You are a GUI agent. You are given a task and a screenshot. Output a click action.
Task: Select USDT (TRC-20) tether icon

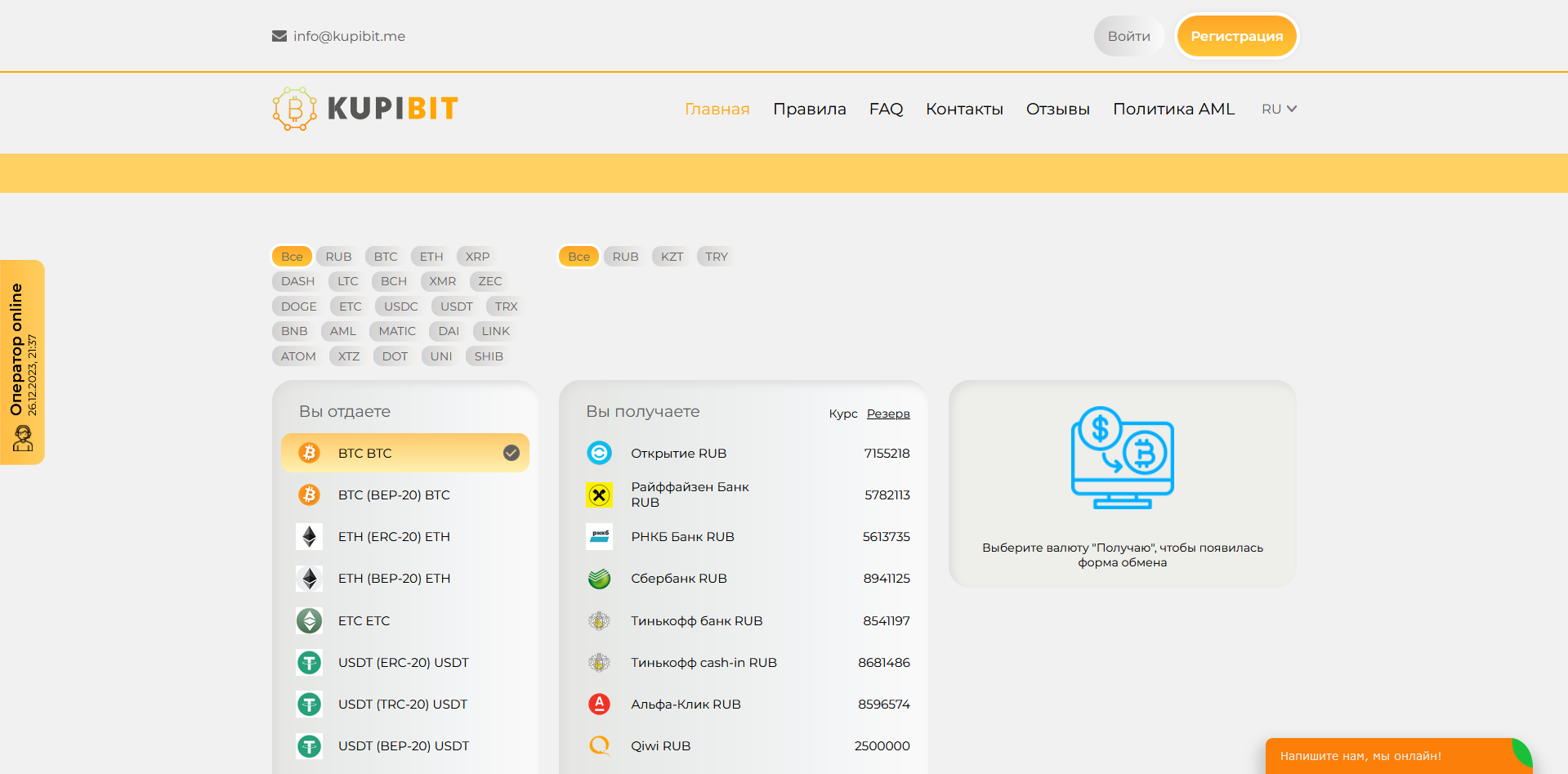[309, 704]
